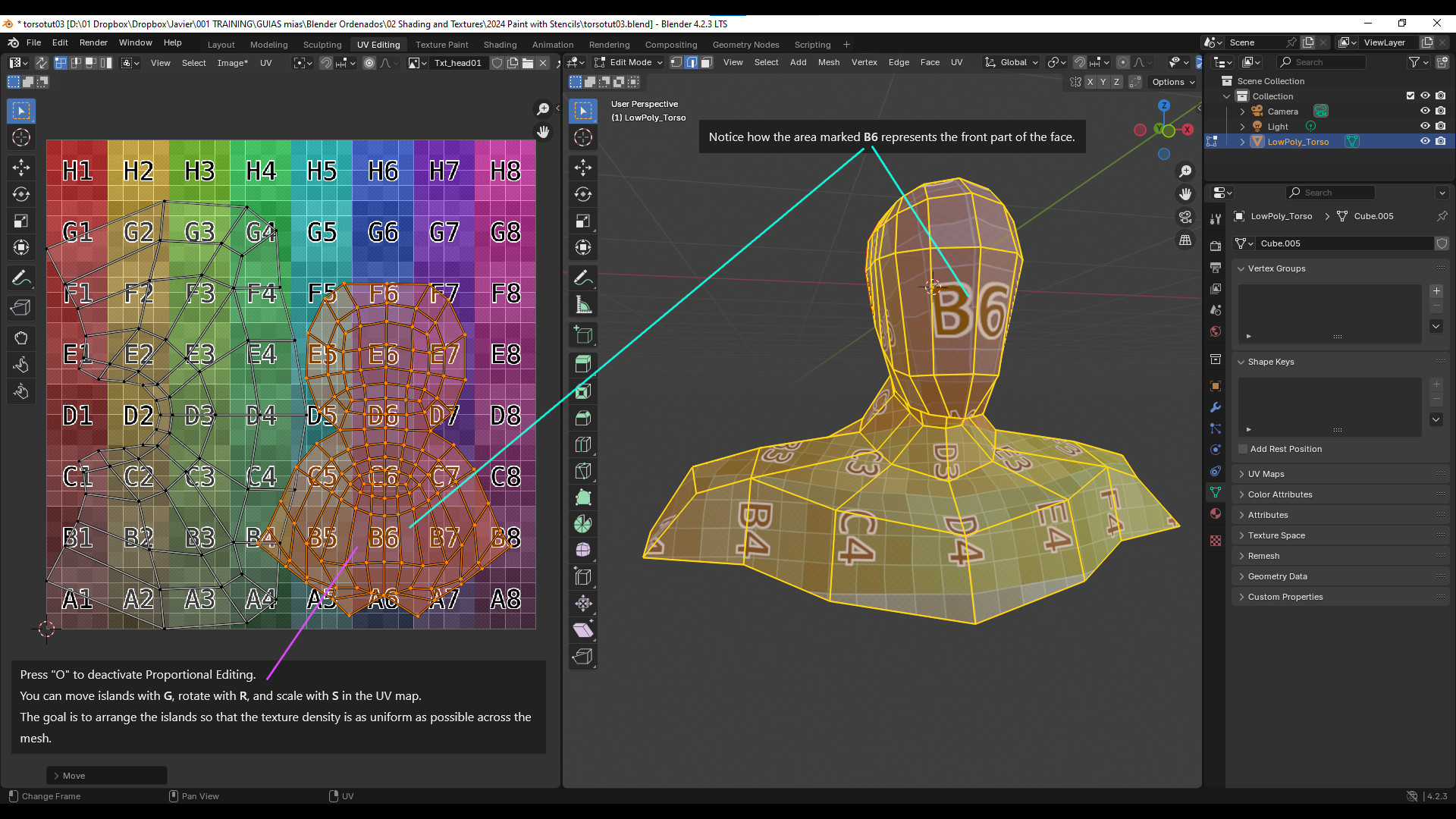Select the Spin tool
Viewport: 1456px width, 819px height.
tap(583, 524)
